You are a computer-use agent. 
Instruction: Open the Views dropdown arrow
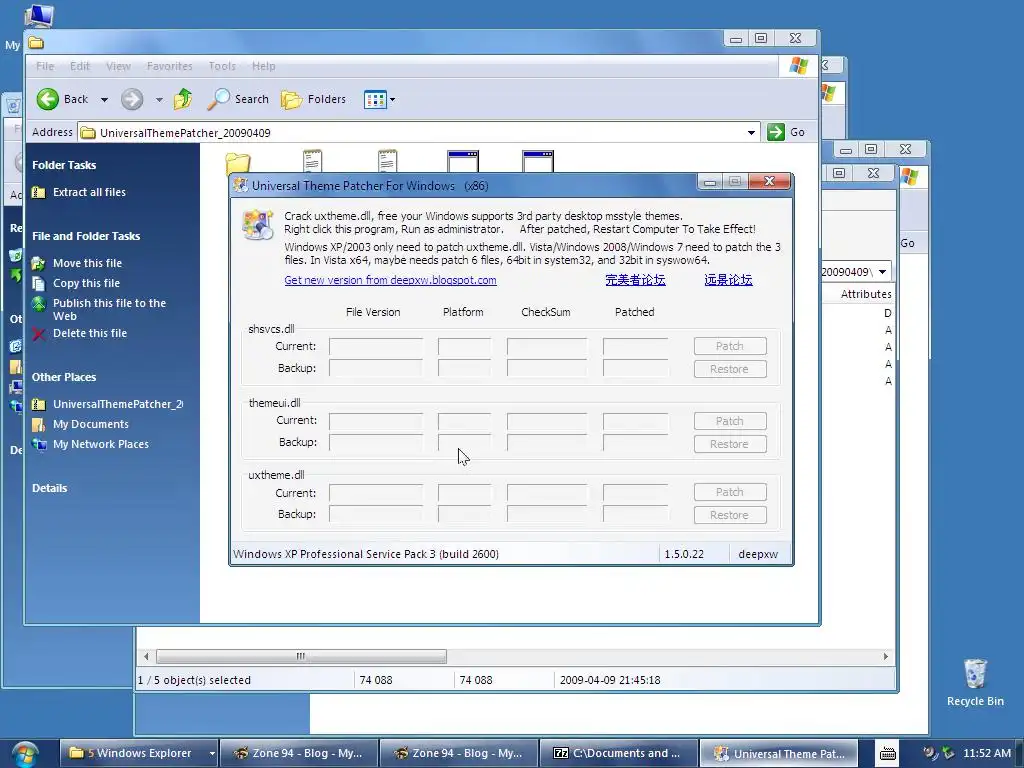(392, 100)
